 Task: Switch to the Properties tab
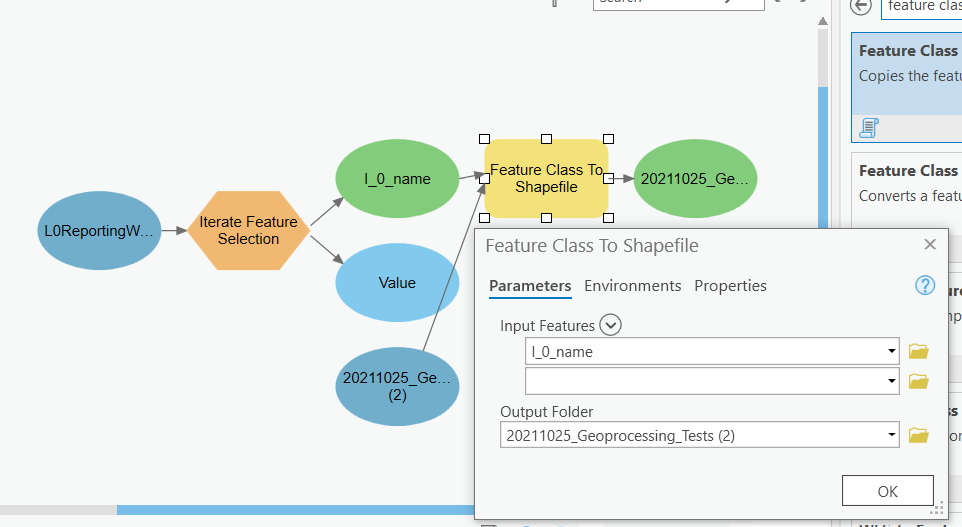(730, 286)
